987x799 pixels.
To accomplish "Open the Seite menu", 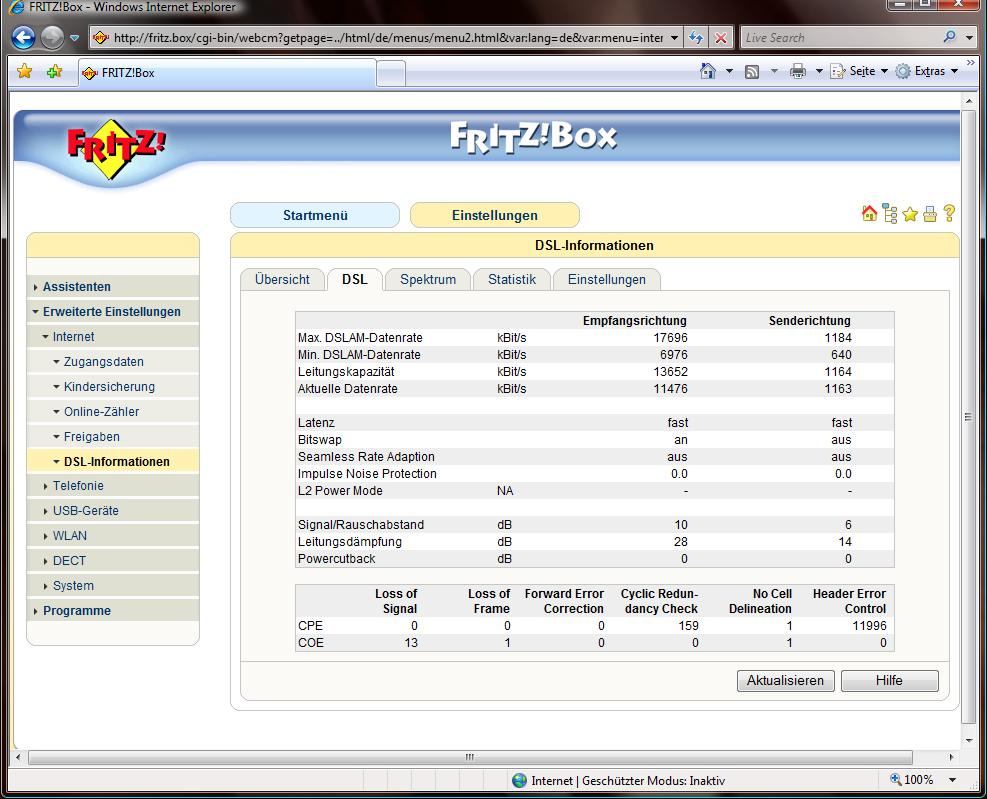I will coord(859,71).
